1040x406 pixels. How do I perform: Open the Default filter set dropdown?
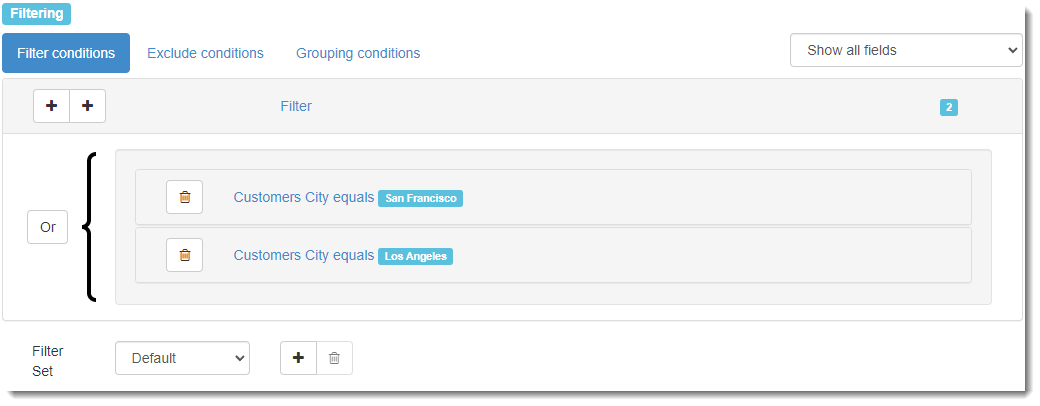click(182, 358)
